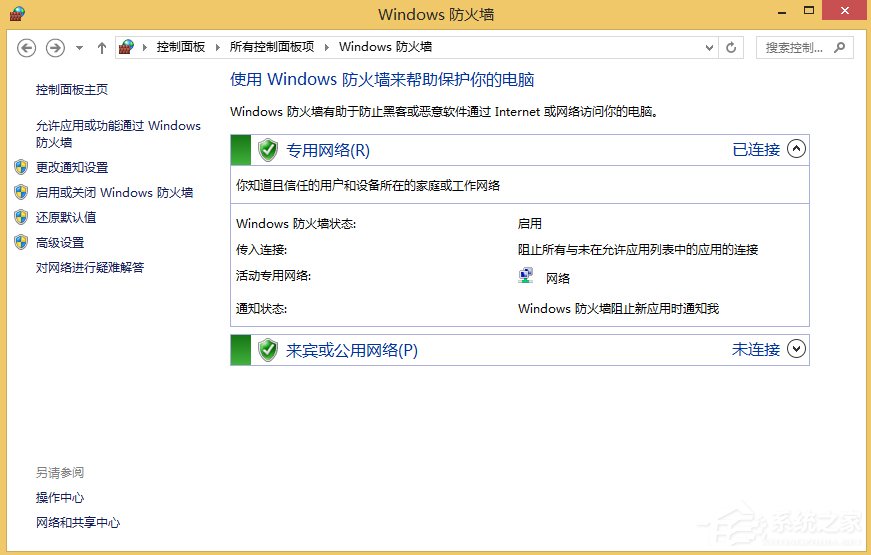Open 启用或关闭 Windows 防火墙 link
This screenshot has height=555, width=871.
click(114, 193)
